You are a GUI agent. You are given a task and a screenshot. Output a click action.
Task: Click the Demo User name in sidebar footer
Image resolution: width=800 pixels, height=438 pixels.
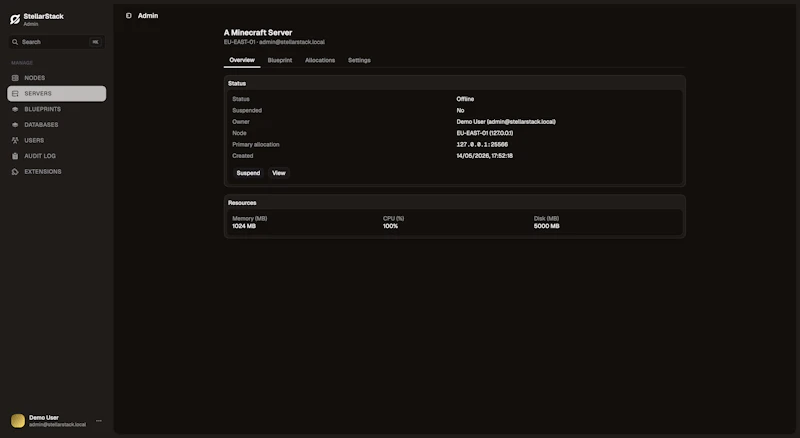click(x=44, y=418)
